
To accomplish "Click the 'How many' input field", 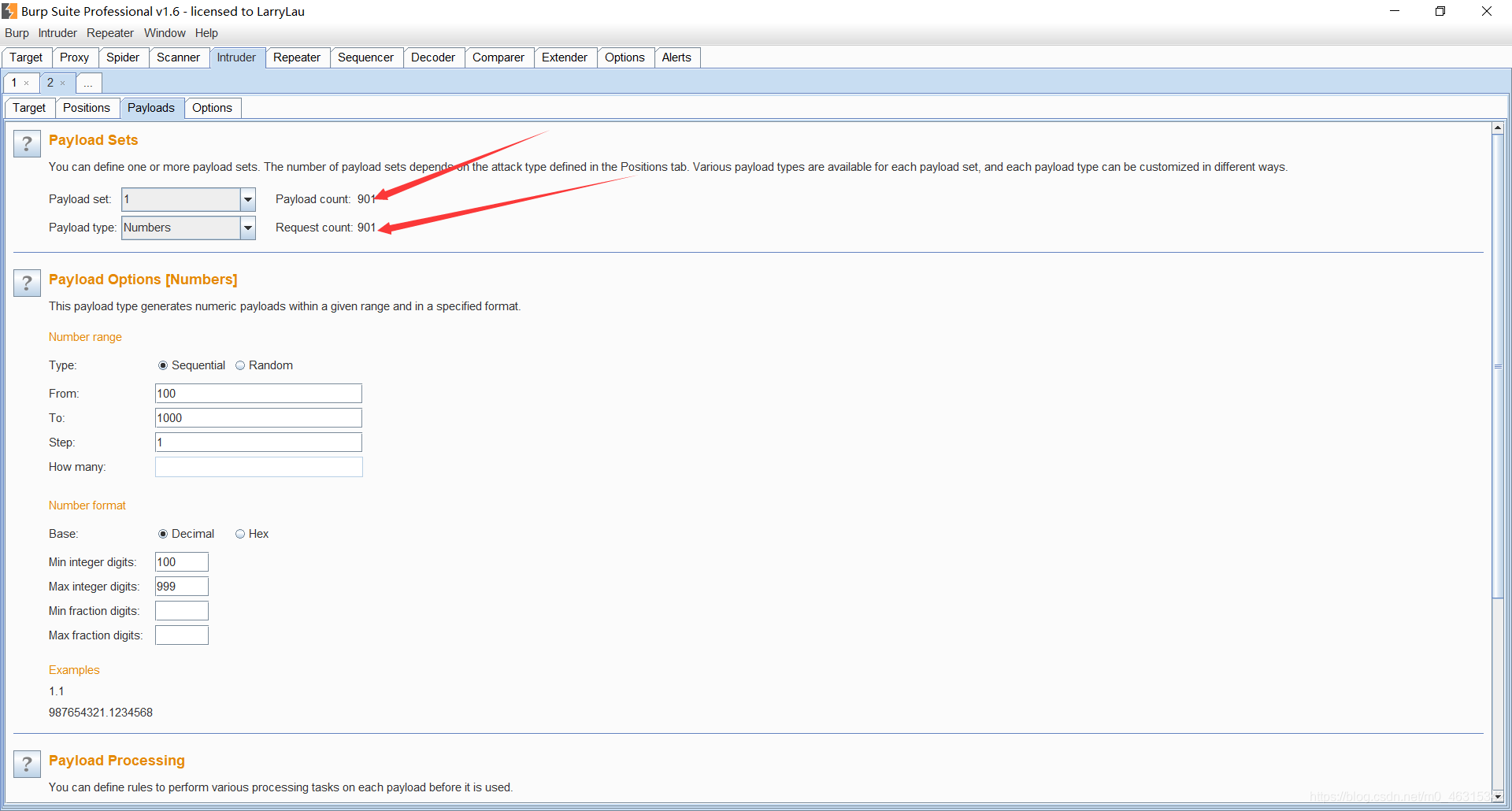I will (258, 466).
